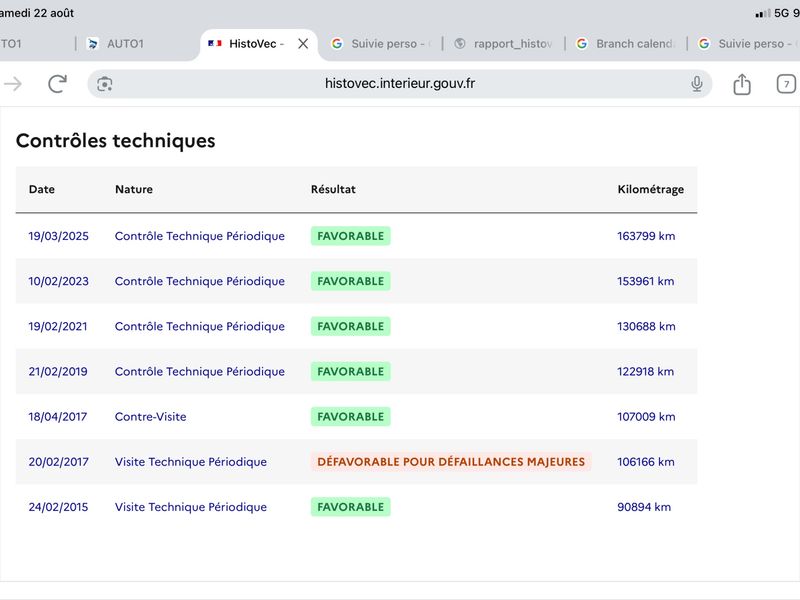Click the FAVORABLE badge for 24/02/2015
Screen dimensions: 800x600
tap(351, 507)
